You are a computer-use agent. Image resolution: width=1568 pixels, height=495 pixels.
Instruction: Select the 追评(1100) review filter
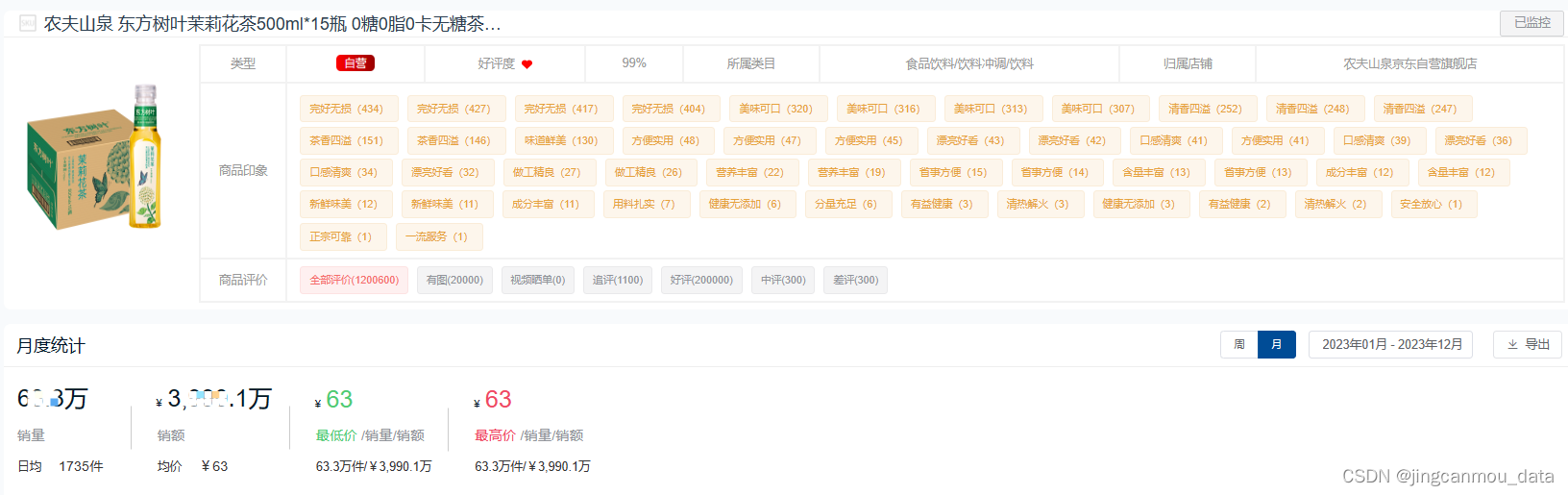point(618,280)
